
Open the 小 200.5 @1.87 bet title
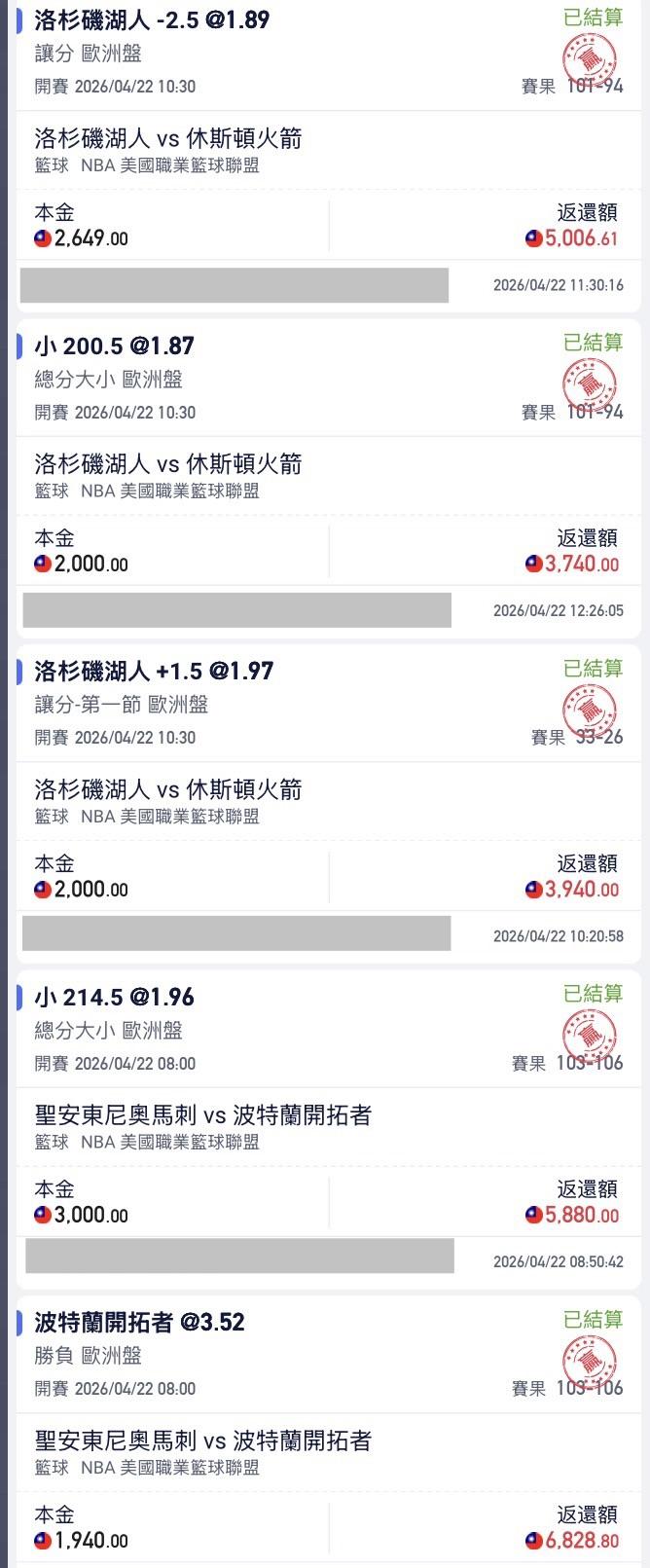(114, 346)
